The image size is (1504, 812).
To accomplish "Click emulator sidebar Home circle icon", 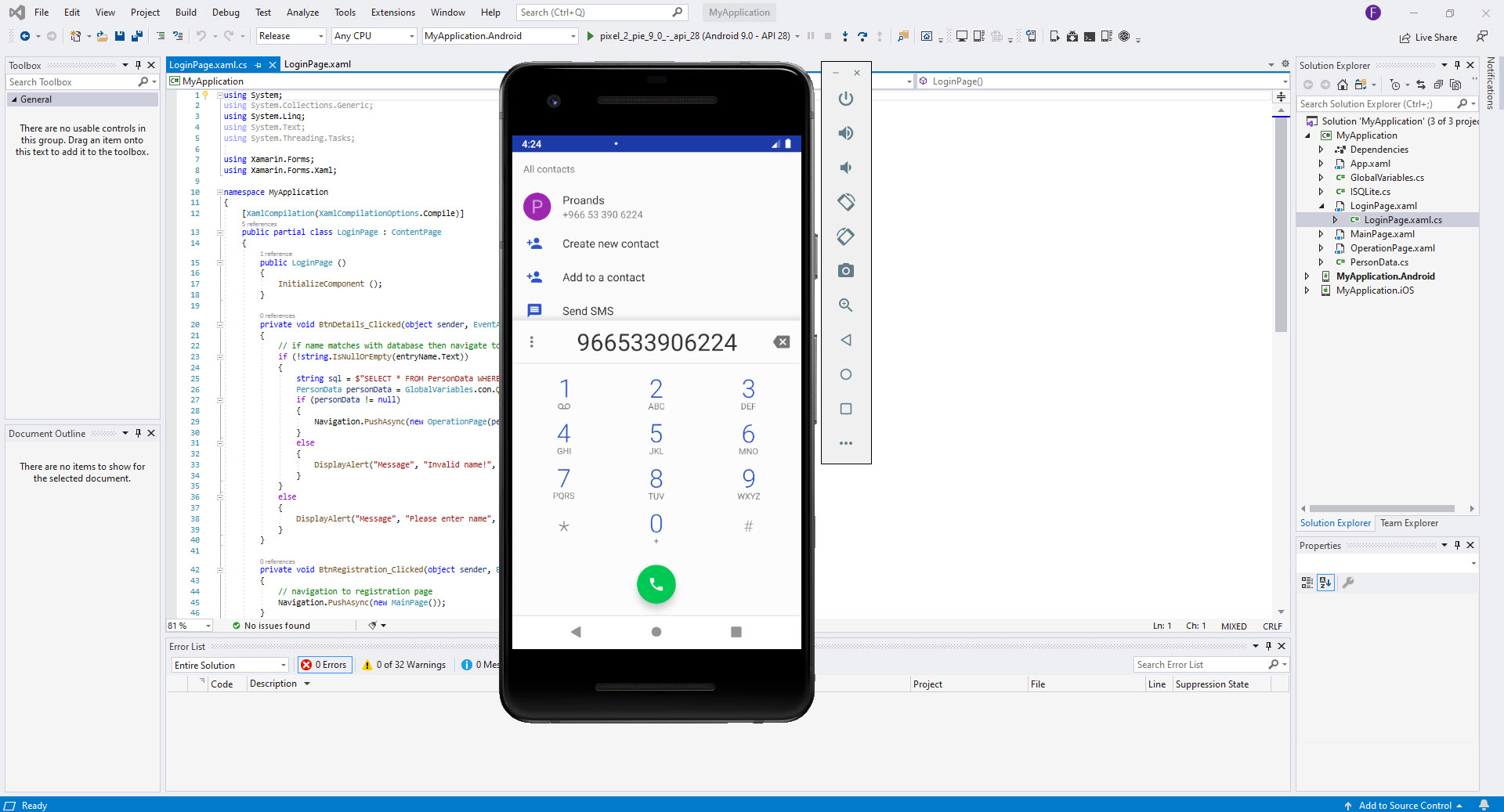I will pyautogui.click(x=845, y=374).
